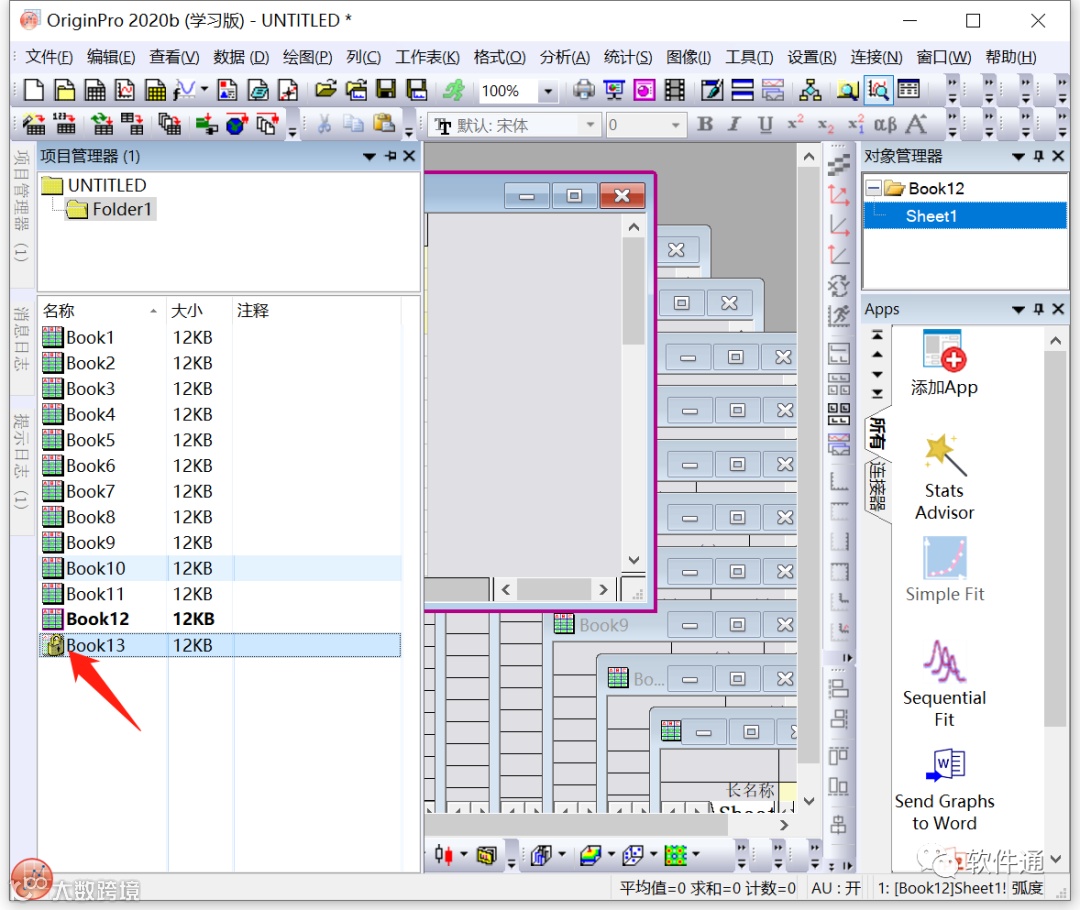Select Folder1 in project tree
The image size is (1080, 910).
coord(112,209)
